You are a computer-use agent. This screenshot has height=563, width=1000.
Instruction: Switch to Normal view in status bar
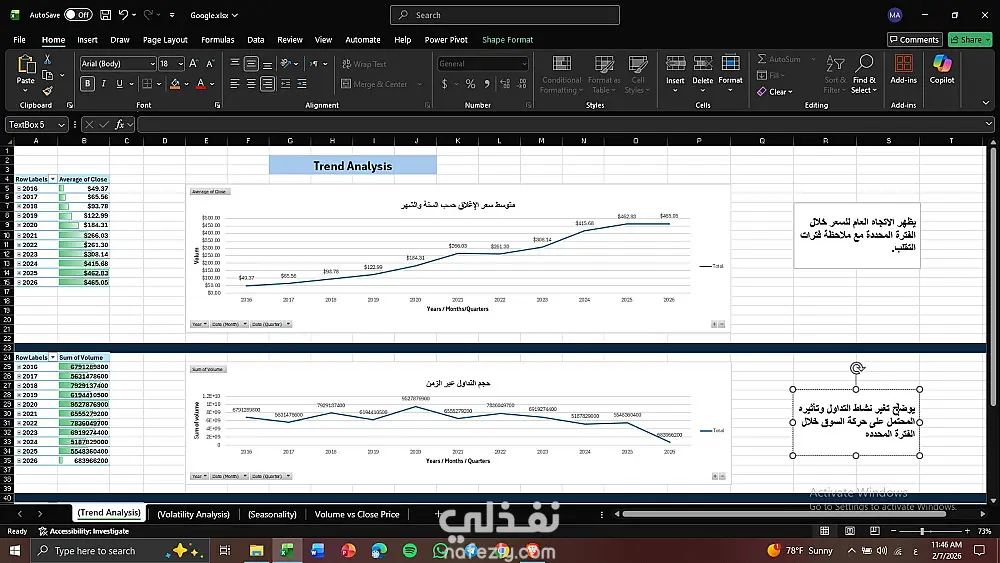(x=825, y=530)
